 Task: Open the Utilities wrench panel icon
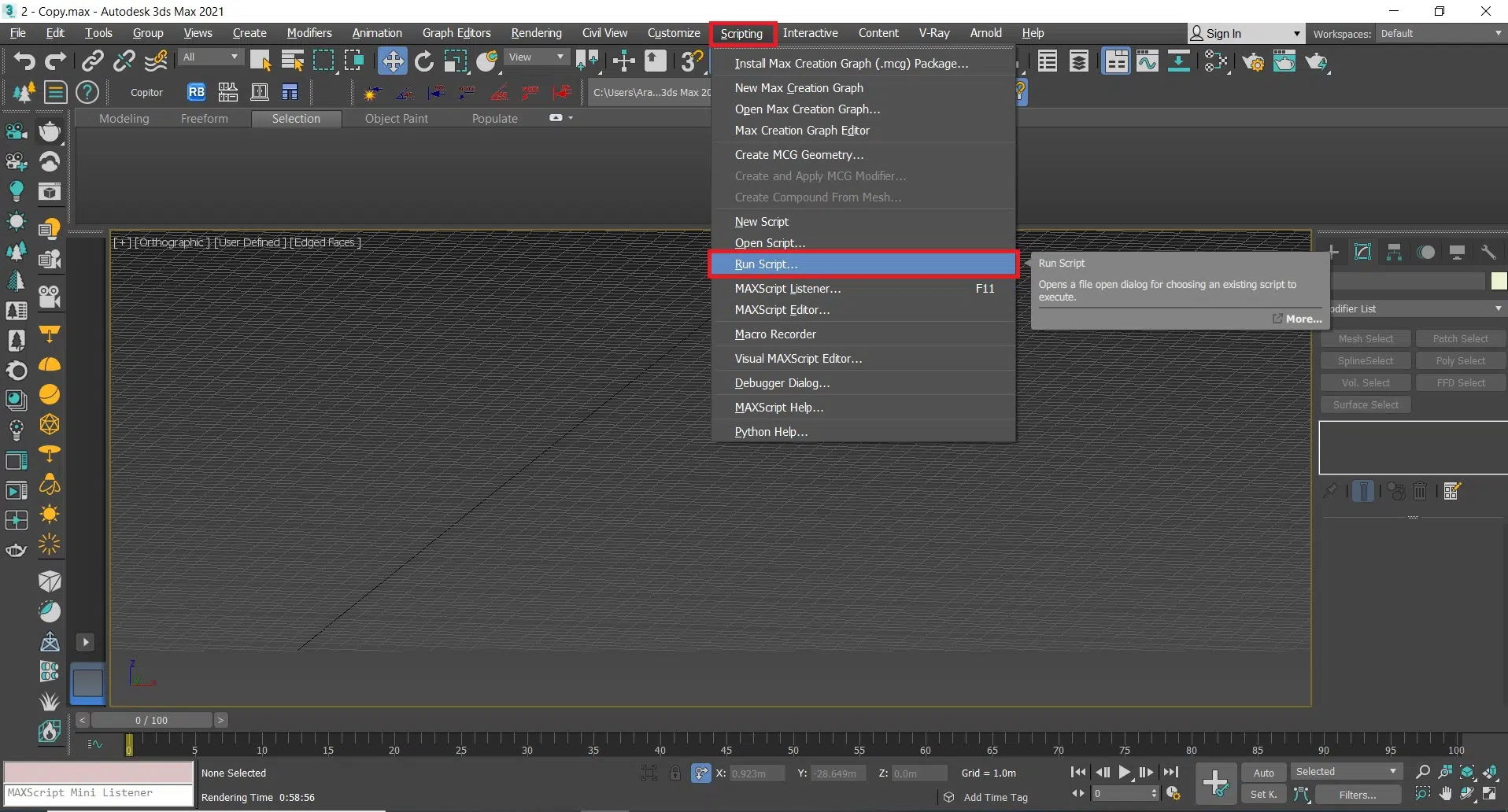1488,253
